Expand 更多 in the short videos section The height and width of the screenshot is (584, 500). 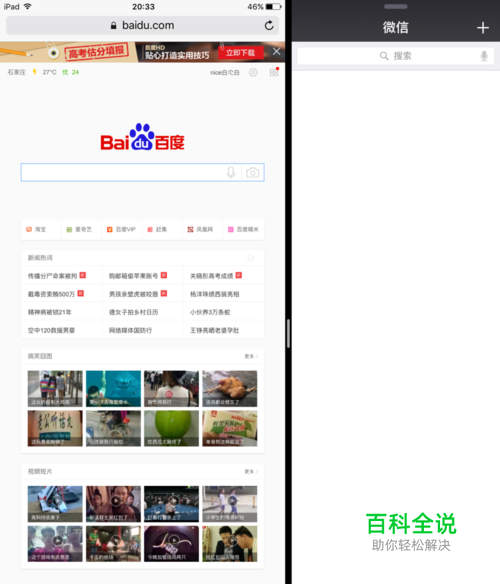click(x=251, y=472)
